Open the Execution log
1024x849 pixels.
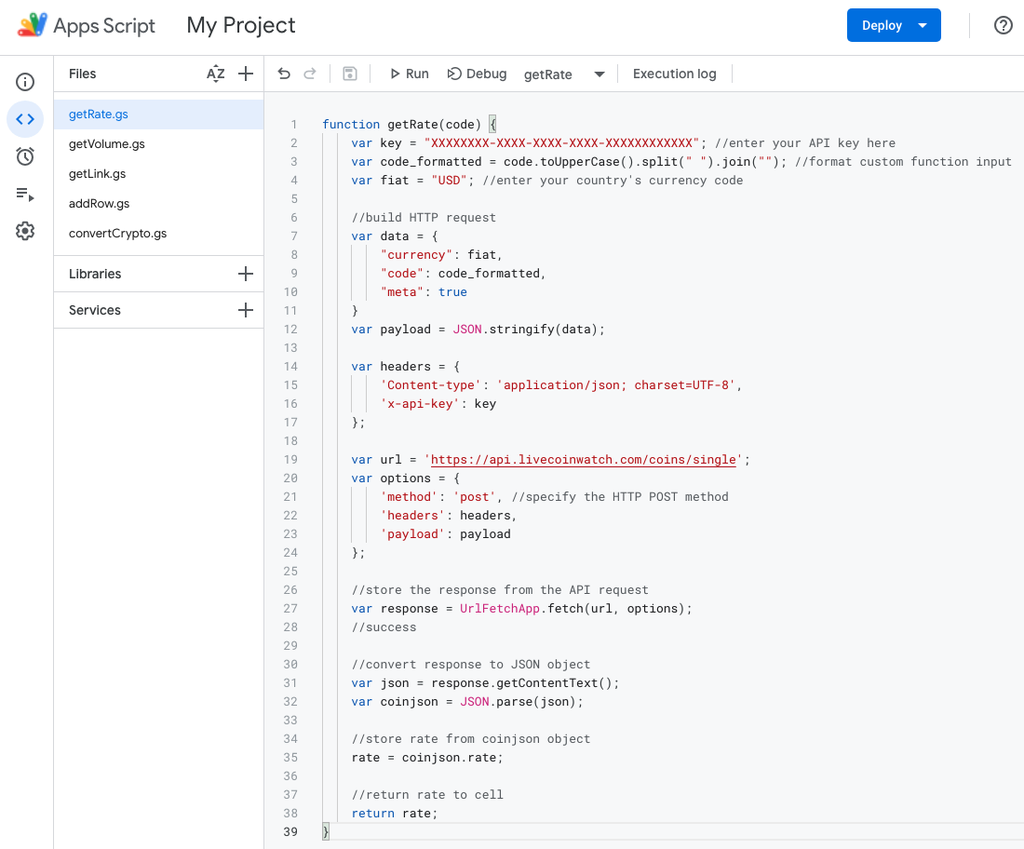click(674, 74)
